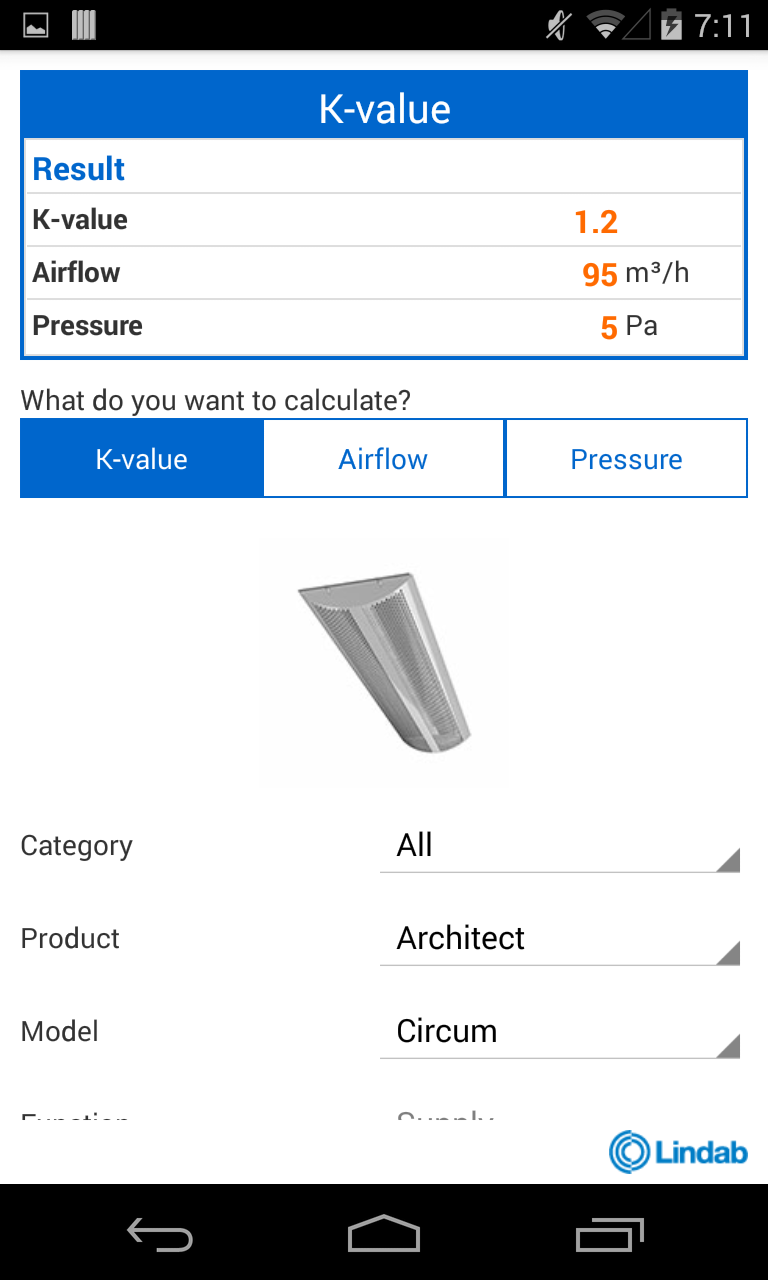The width and height of the screenshot is (768, 1280).
Task: Open the Model dropdown showing Circum
Action: [x=560, y=1032]
